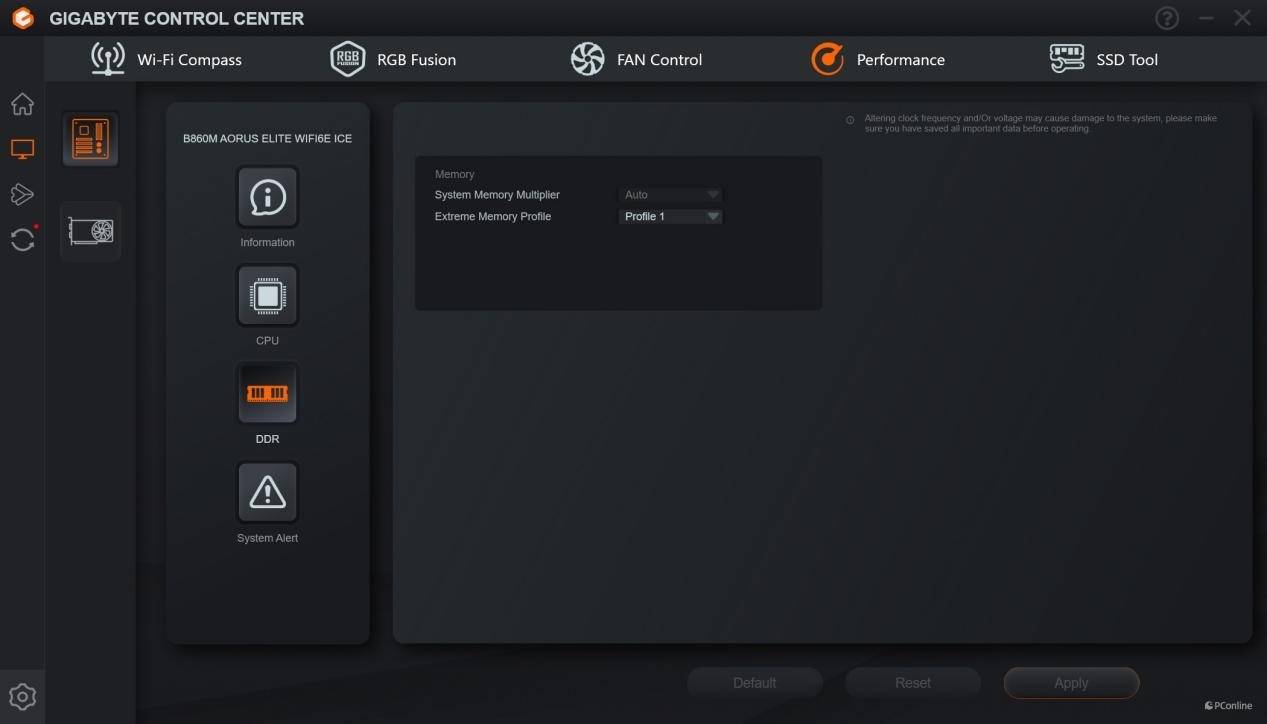Open the System Alert icon
The image size is (1267, 724).
267,492
